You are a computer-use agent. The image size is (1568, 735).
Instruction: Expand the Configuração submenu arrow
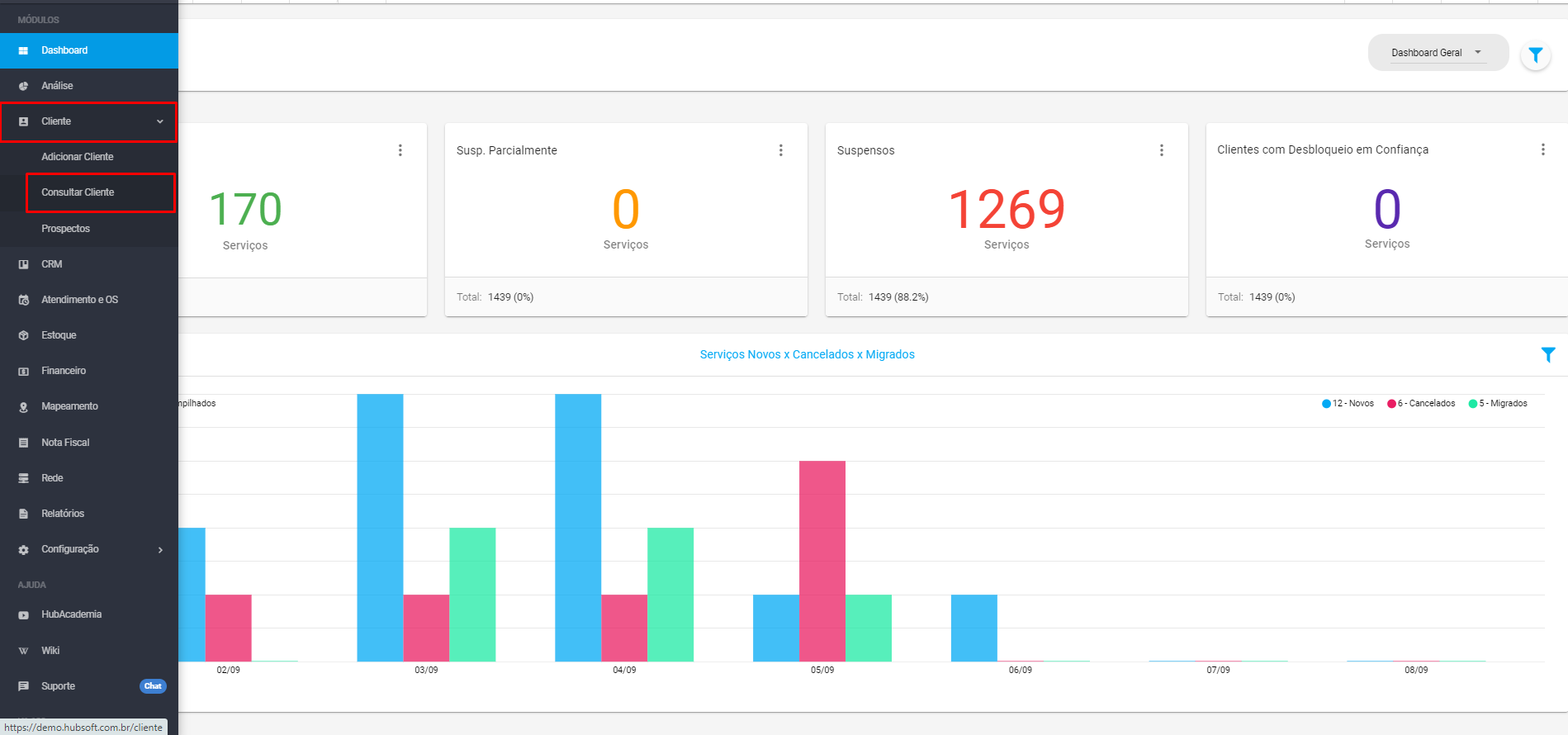point(160,550)
